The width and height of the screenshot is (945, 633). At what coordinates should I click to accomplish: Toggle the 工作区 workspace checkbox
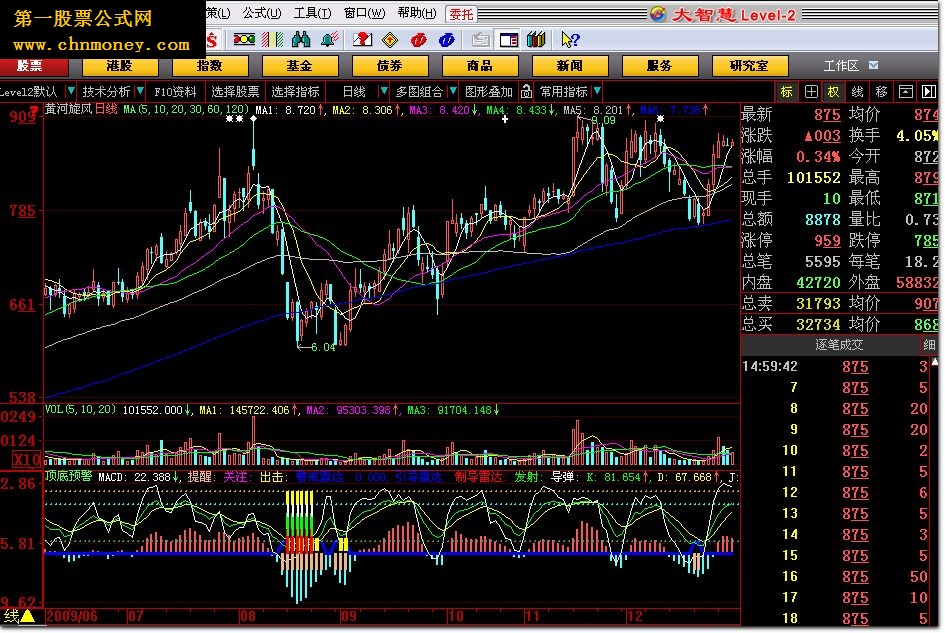pyautogui.click(x=873, y=65)
